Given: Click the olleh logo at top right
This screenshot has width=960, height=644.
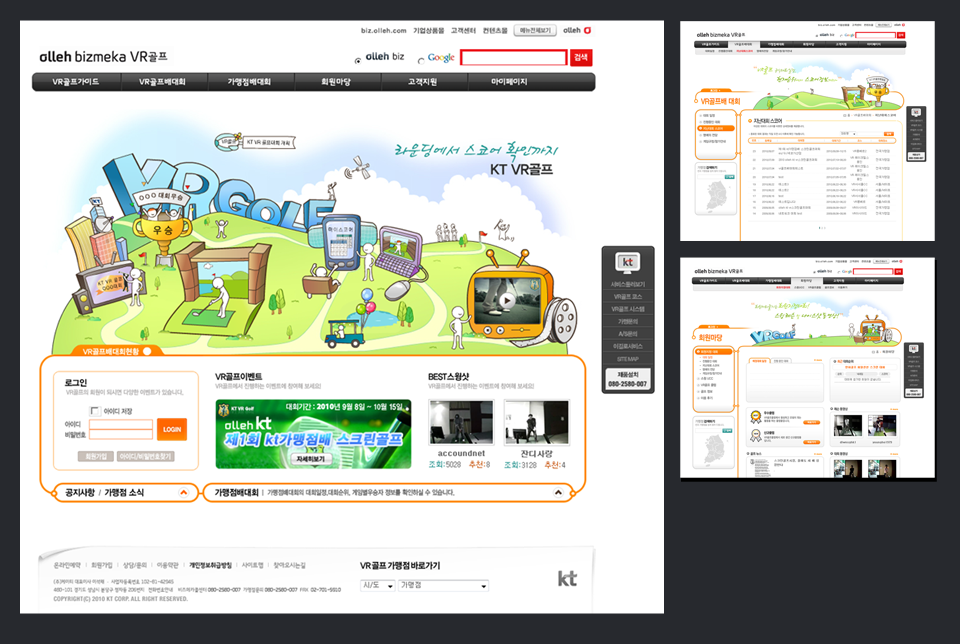Looking at the screenshot, I should point(577,30).
